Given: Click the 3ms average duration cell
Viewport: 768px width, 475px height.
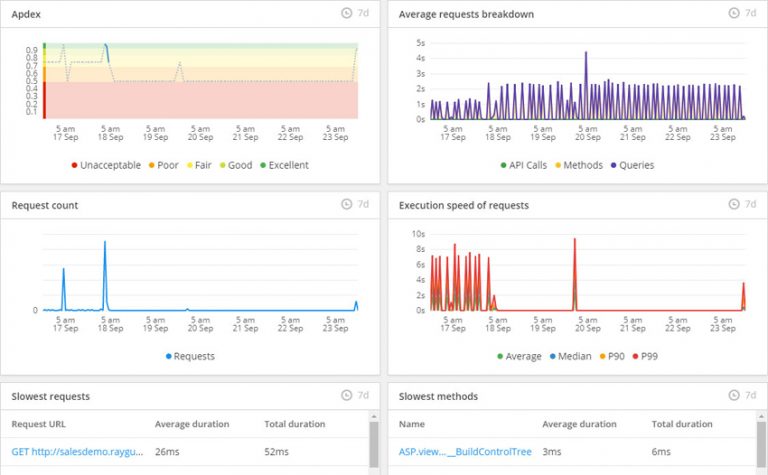Looking at the screenshot, I should 552,451.
